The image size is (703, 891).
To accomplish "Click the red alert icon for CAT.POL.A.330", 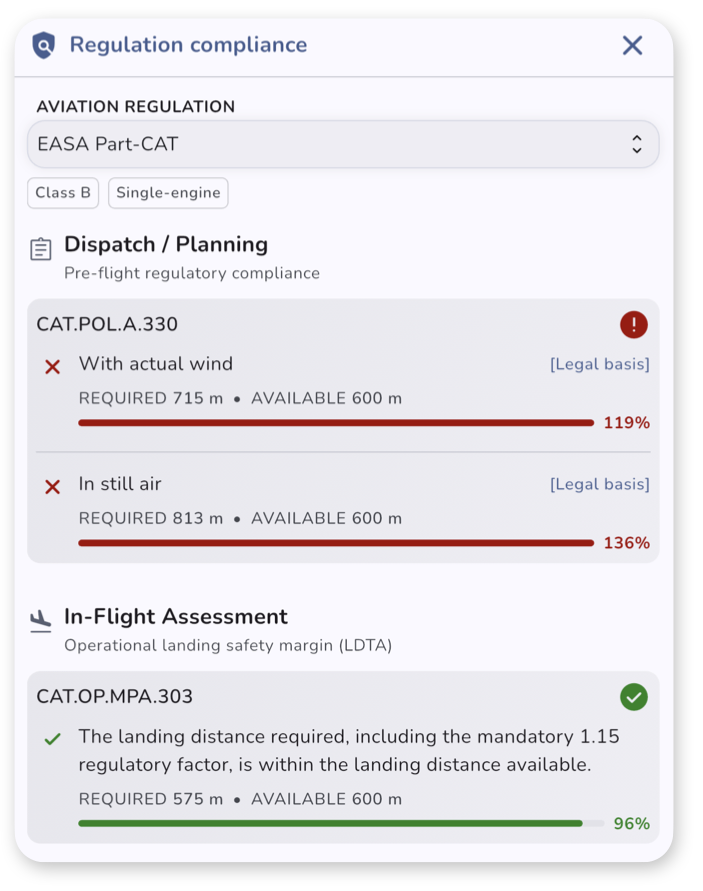I will tap(634, 325).
